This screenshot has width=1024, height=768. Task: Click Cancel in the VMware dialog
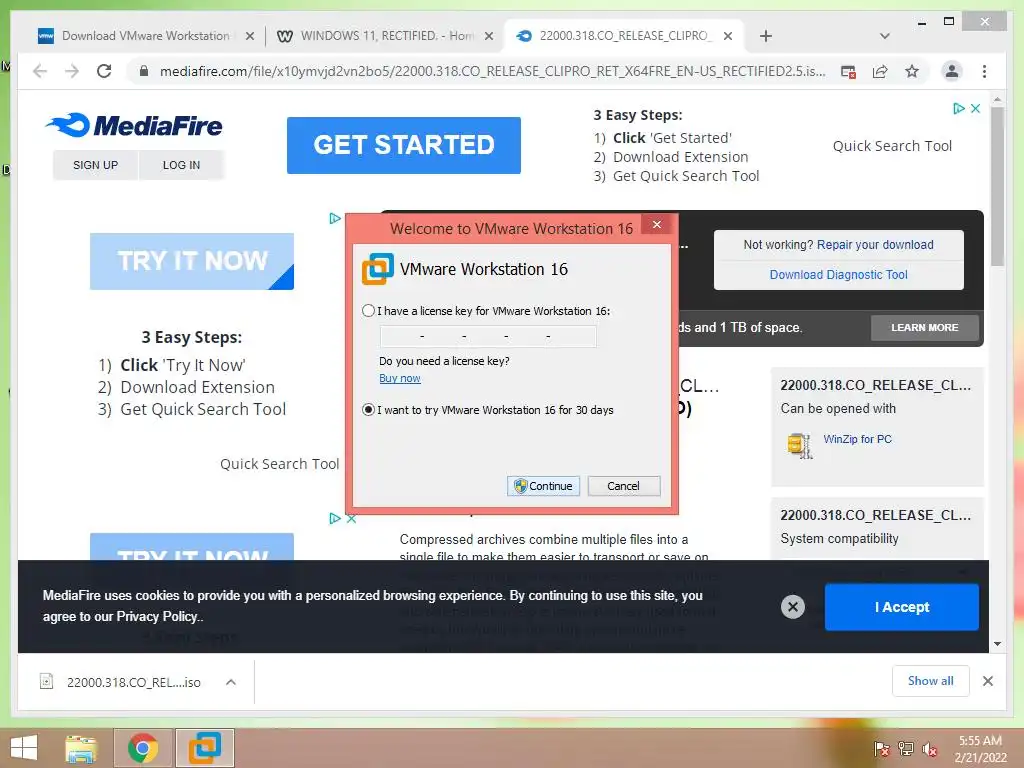[624, 486]
